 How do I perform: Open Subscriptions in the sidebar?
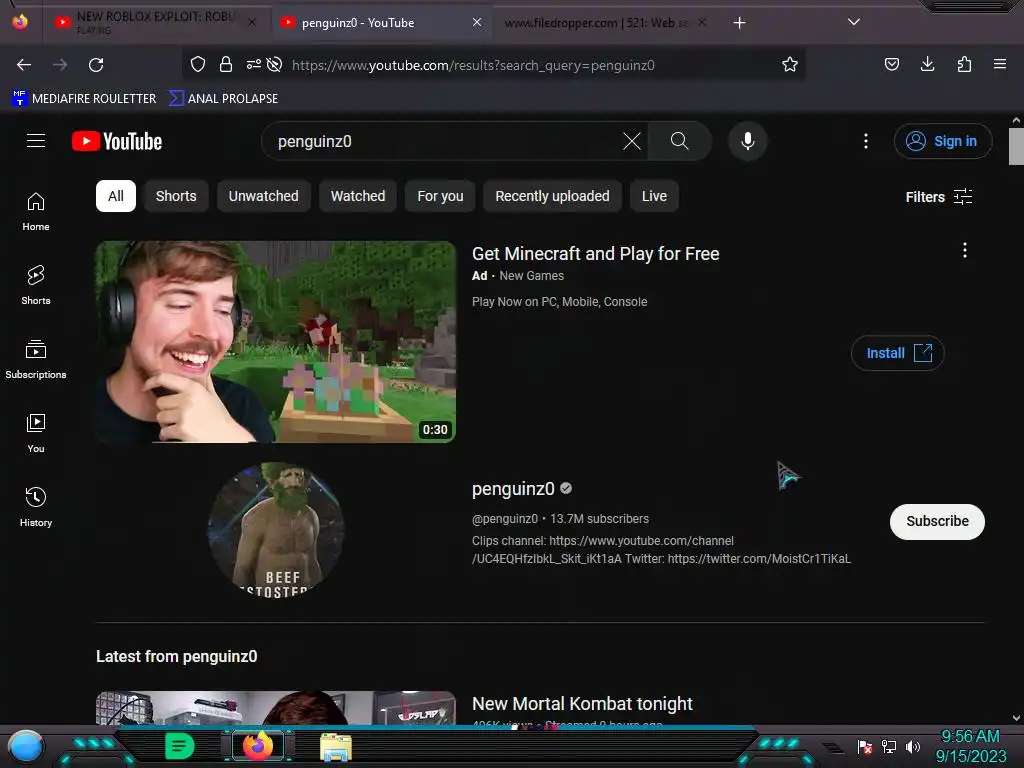pyautogui.click(x=36, y=360)
